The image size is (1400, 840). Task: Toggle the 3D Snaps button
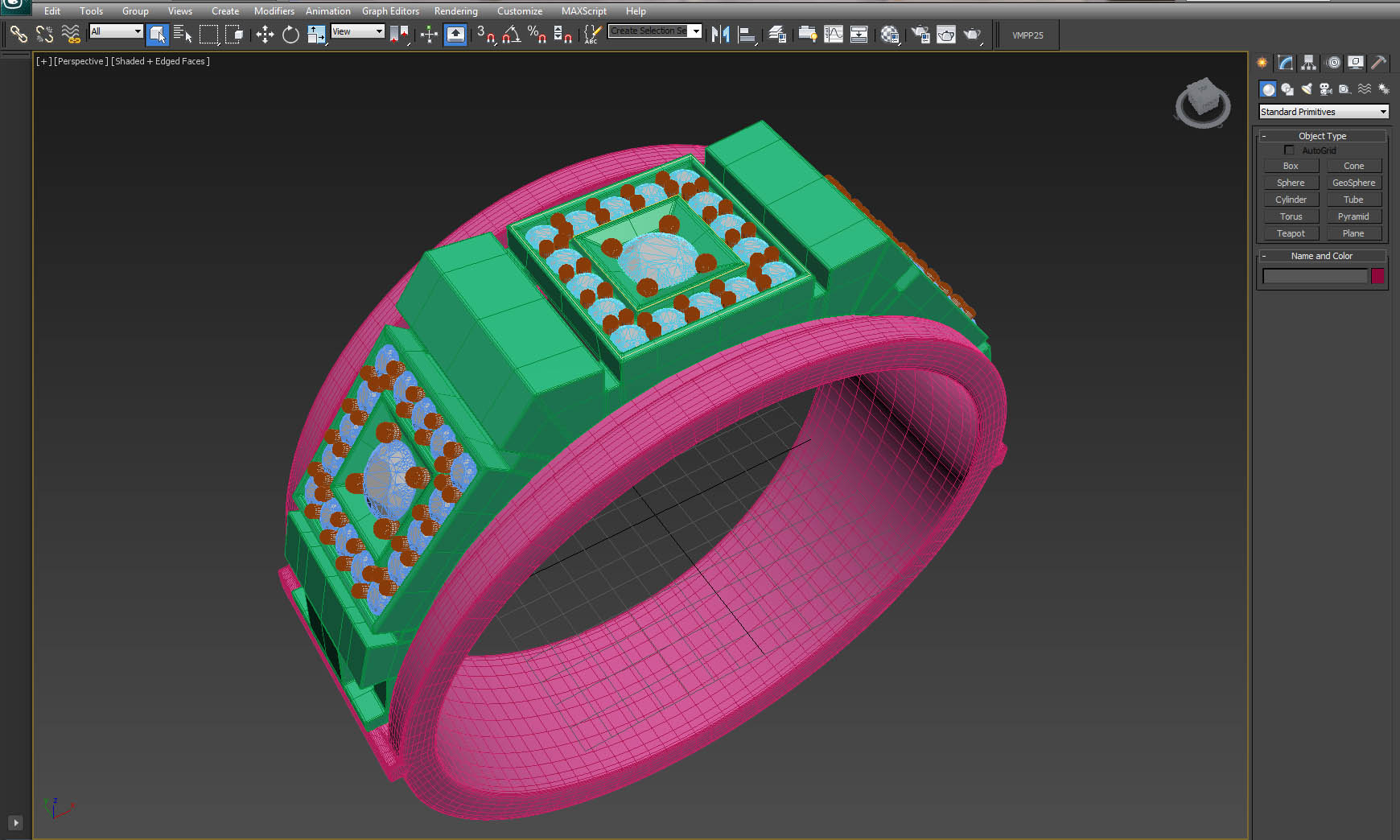pos(485,34)
